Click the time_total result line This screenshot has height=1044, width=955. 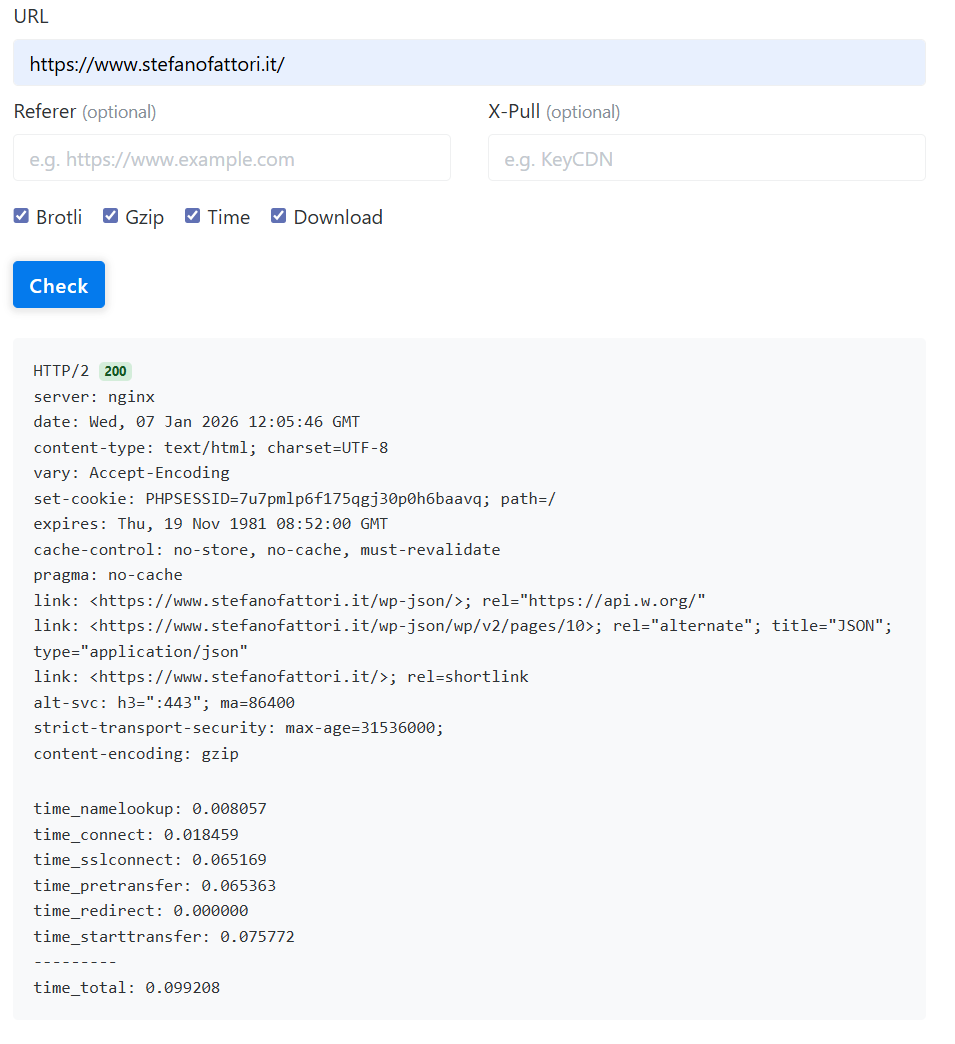pyautogui.click(x=126, y=987)
